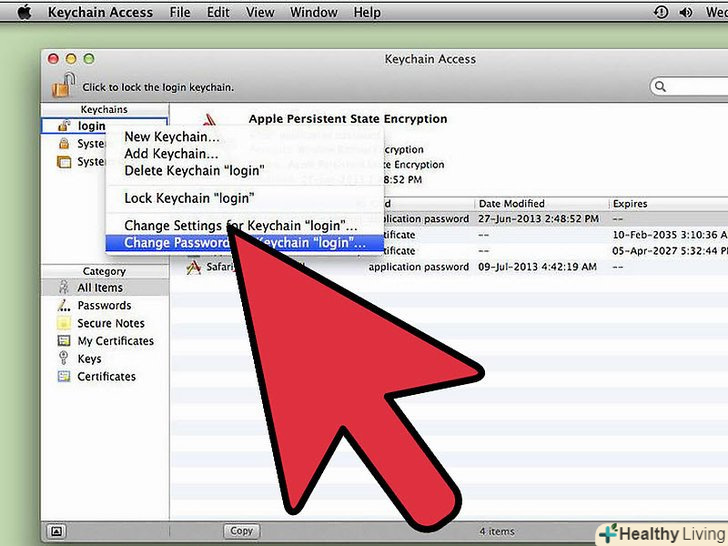
Task: Open the Window menu
Action: (314, 12)
